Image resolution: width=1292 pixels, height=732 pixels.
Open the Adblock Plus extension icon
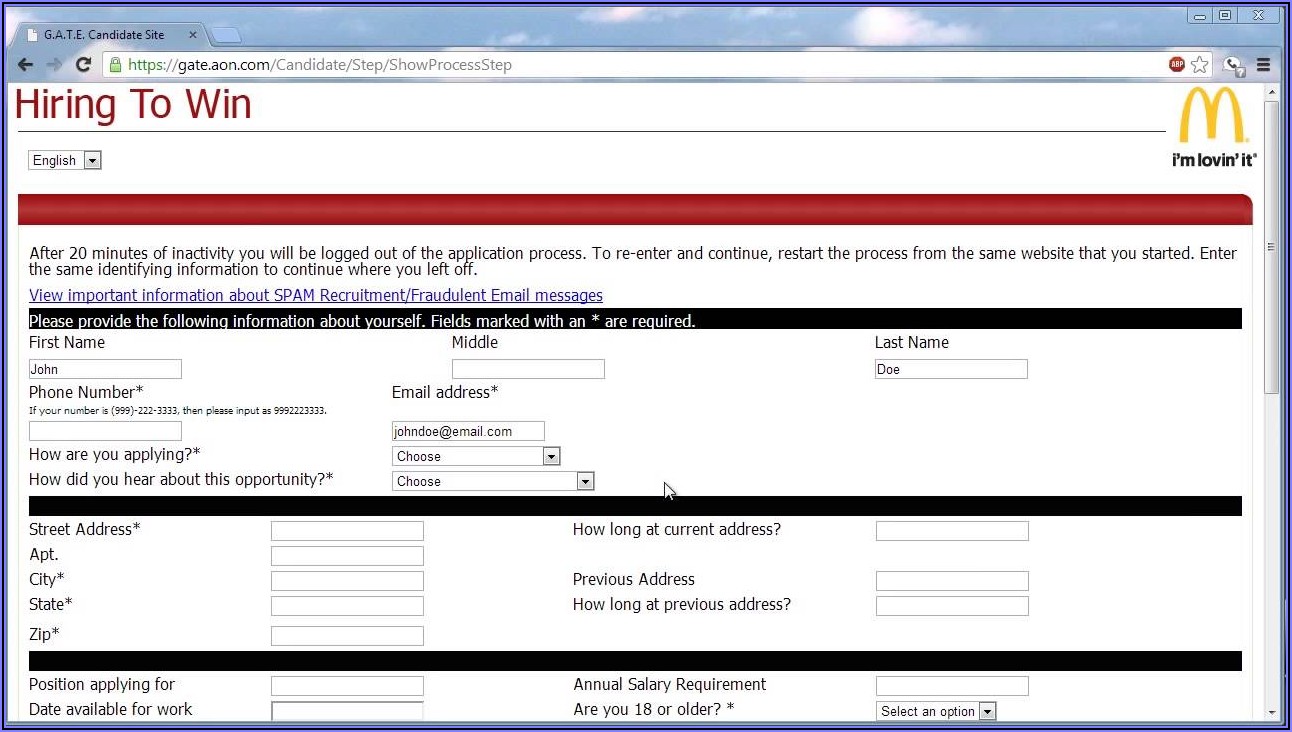1176,65
